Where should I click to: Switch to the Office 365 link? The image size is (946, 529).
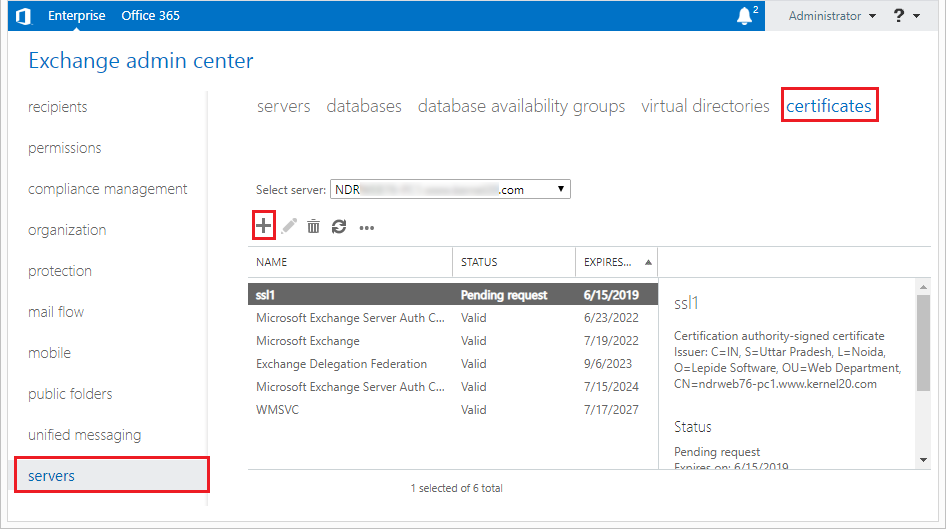(150, 16)
